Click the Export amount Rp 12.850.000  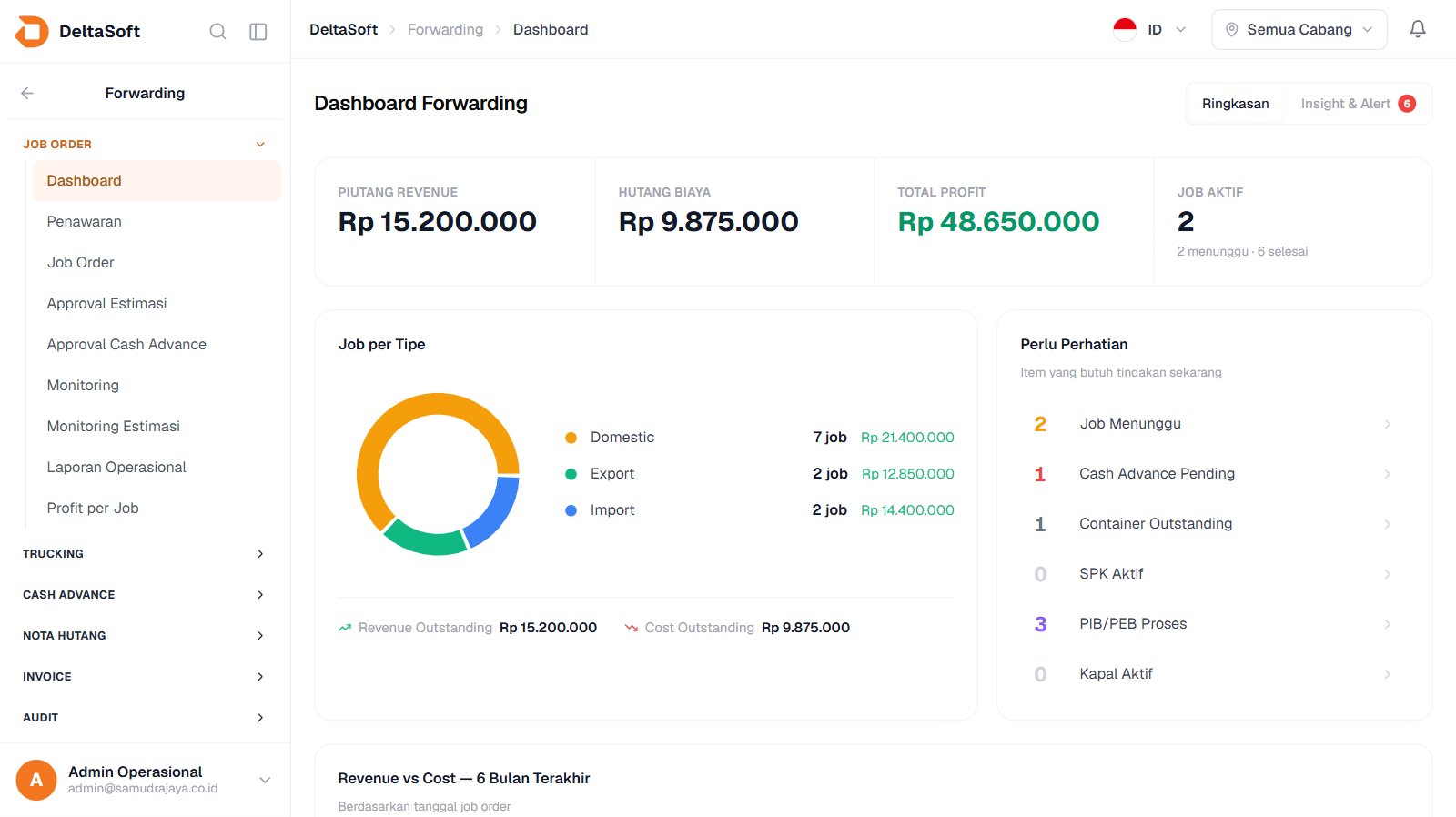(x=907, y=474)
